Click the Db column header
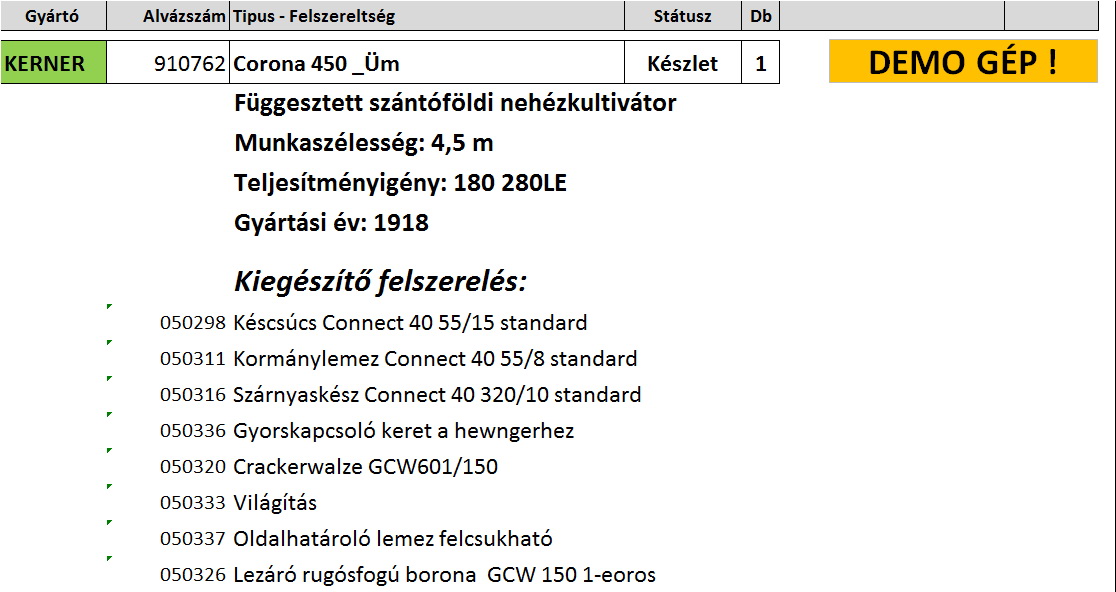Viewport: 1116px width, 592px height. pyautogui.click(x=761, y=16)
